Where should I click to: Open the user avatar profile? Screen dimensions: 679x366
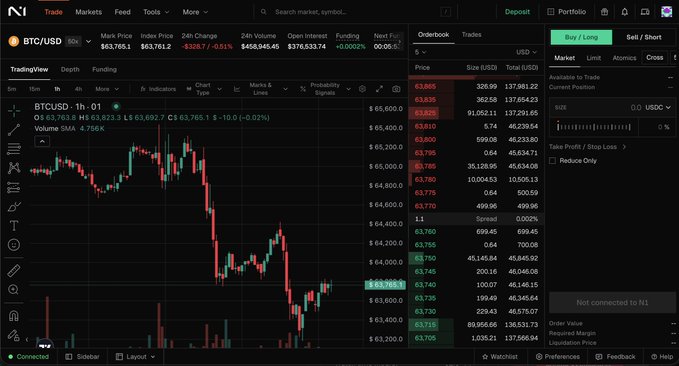tap(666, 12)
